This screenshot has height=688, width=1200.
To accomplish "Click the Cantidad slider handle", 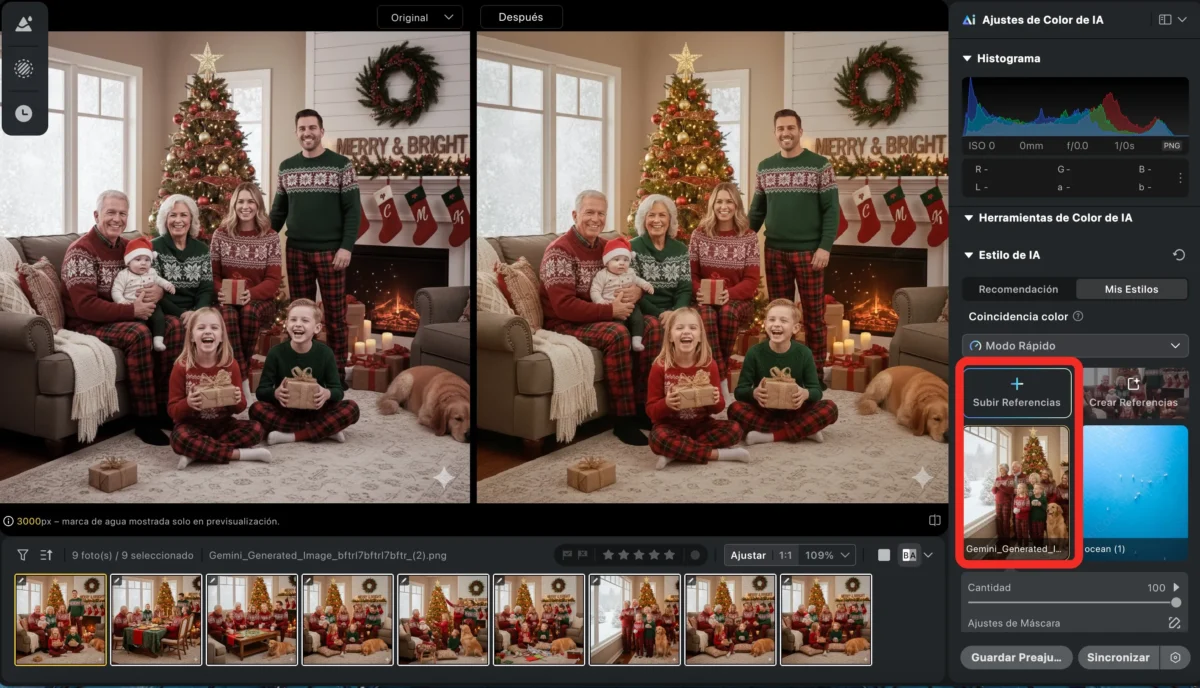I will (1176, 602).
